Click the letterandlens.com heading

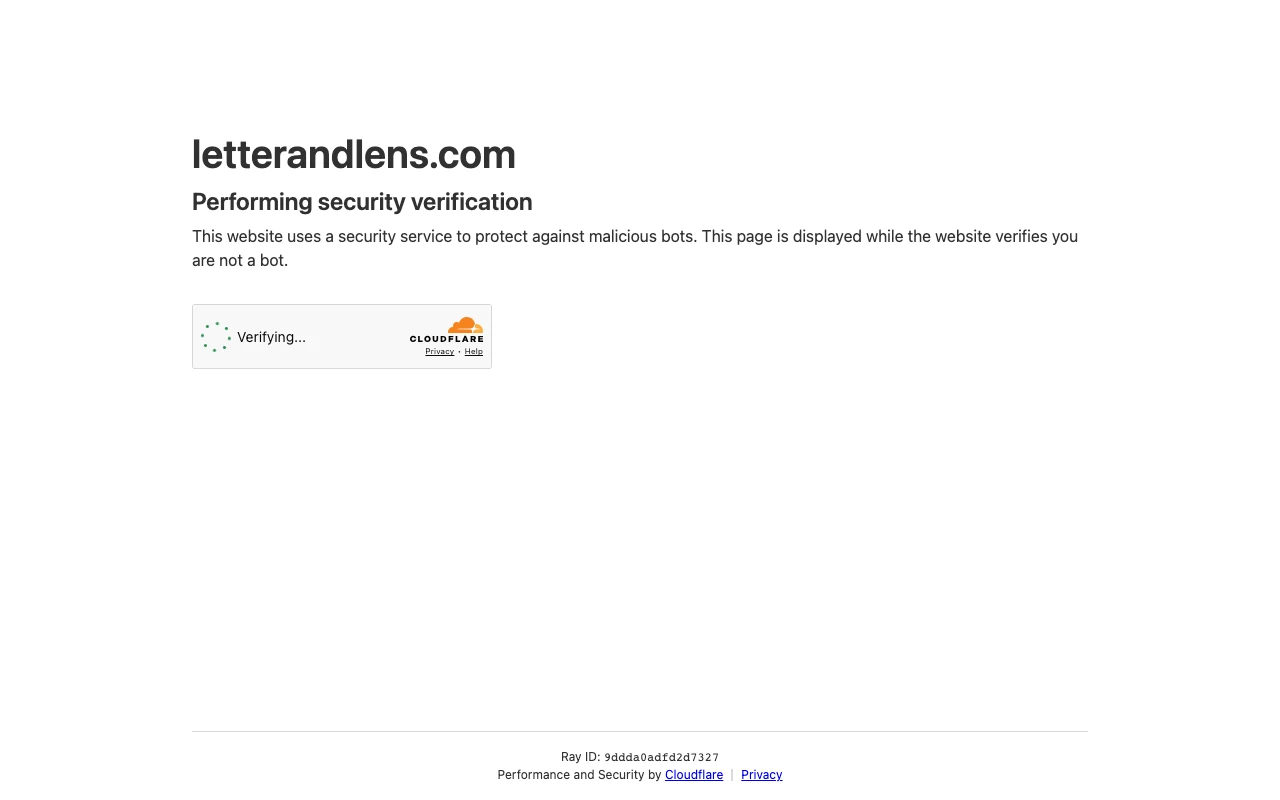pos(354,154)
